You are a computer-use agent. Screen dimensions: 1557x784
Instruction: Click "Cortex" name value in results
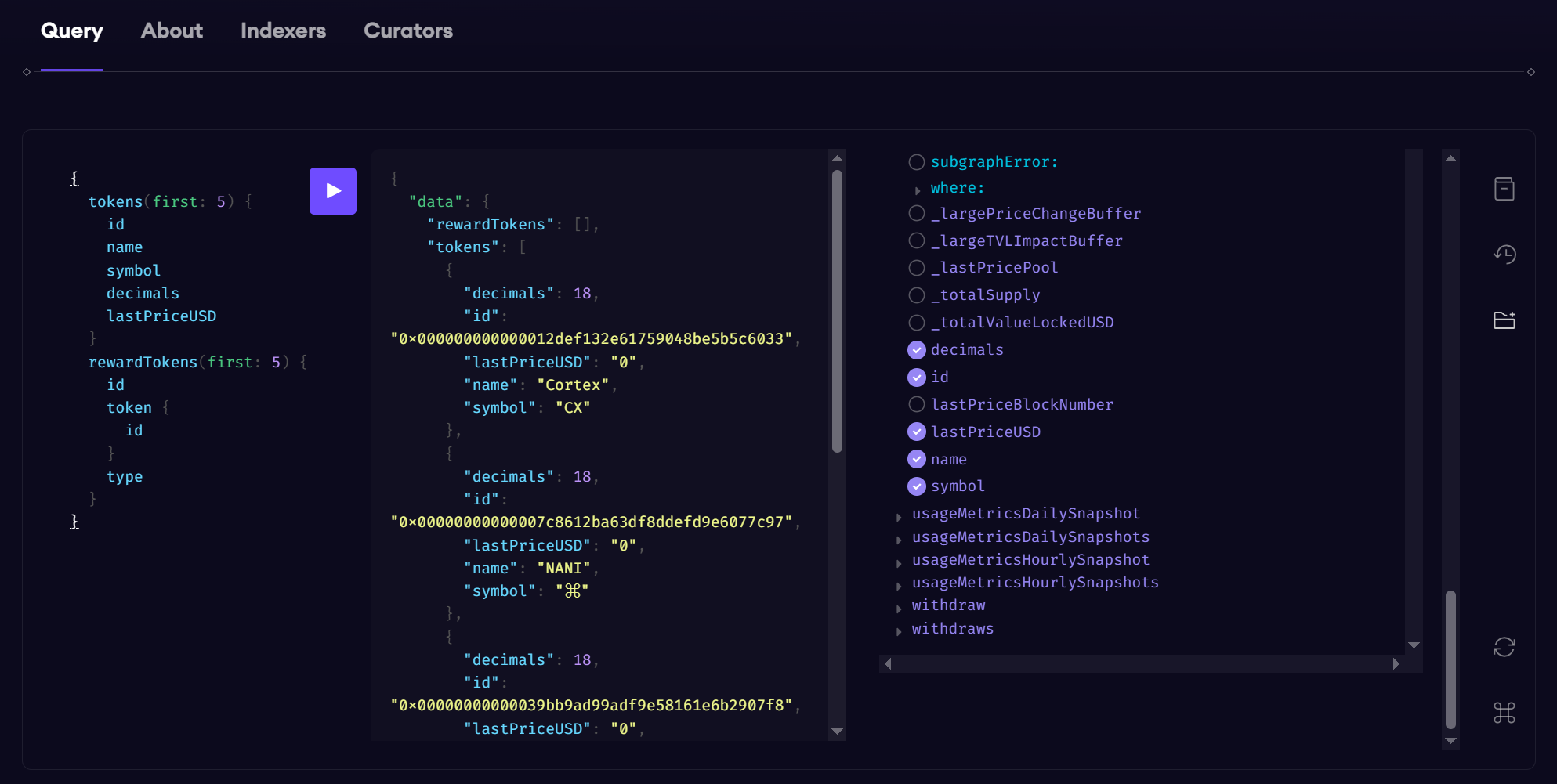click(573, 385)
